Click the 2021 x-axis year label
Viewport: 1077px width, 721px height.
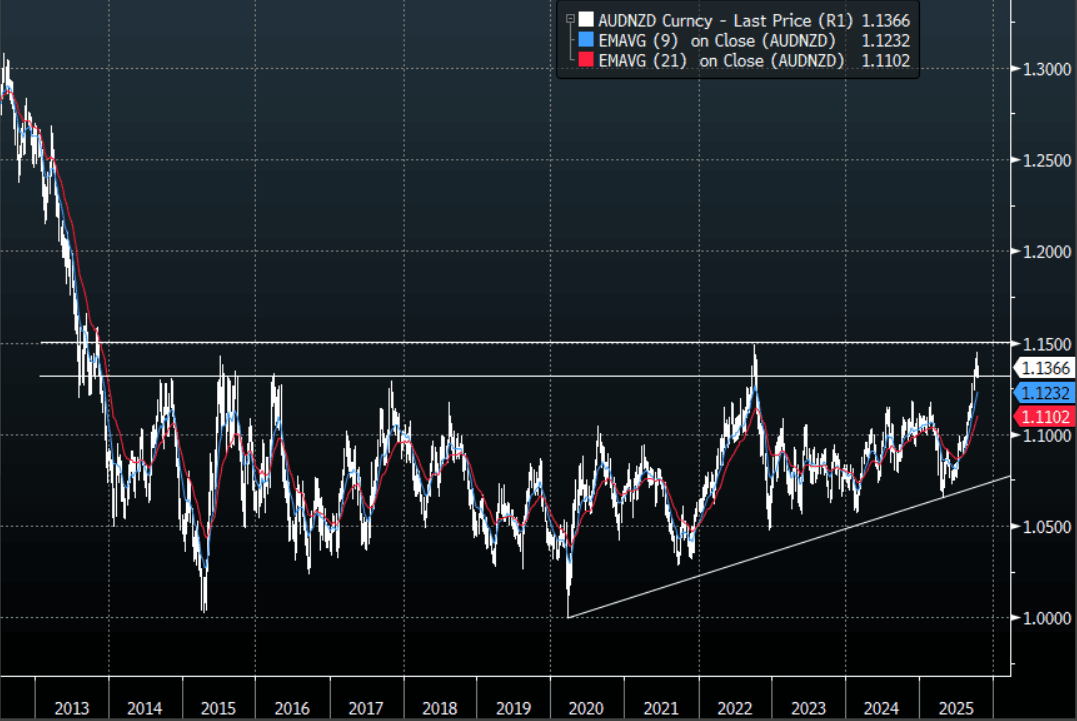click(661, 708)
